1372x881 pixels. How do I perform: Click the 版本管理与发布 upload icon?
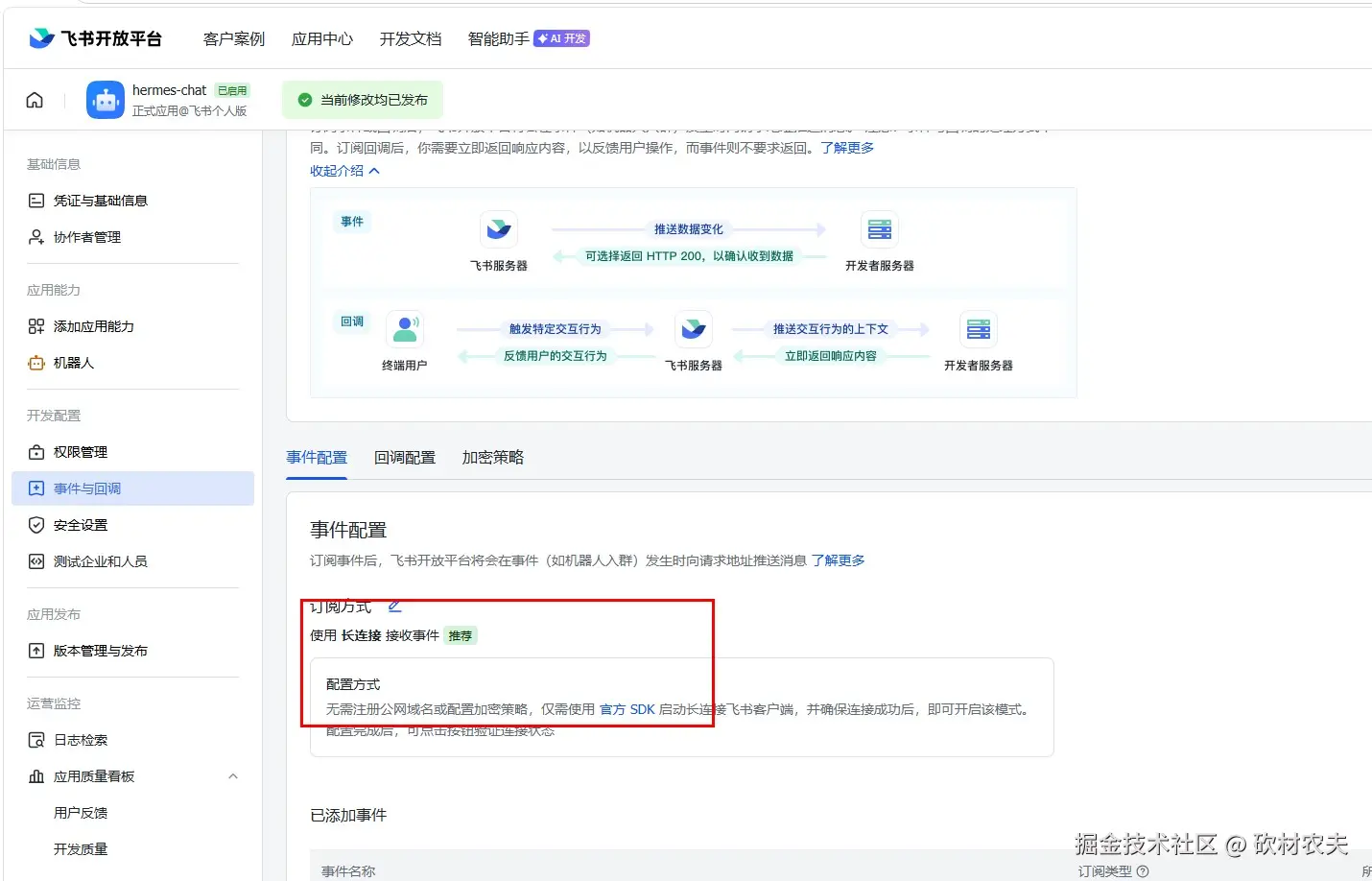coord(36,651)
